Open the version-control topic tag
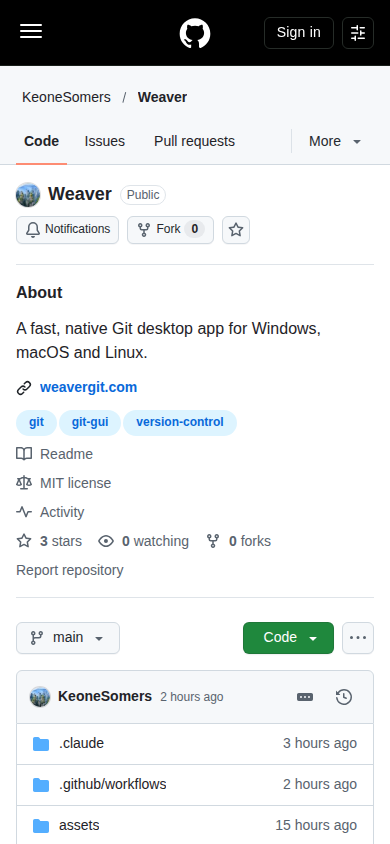Image resolution: width=390 pixels, height=844 pixels. [180, 423]
